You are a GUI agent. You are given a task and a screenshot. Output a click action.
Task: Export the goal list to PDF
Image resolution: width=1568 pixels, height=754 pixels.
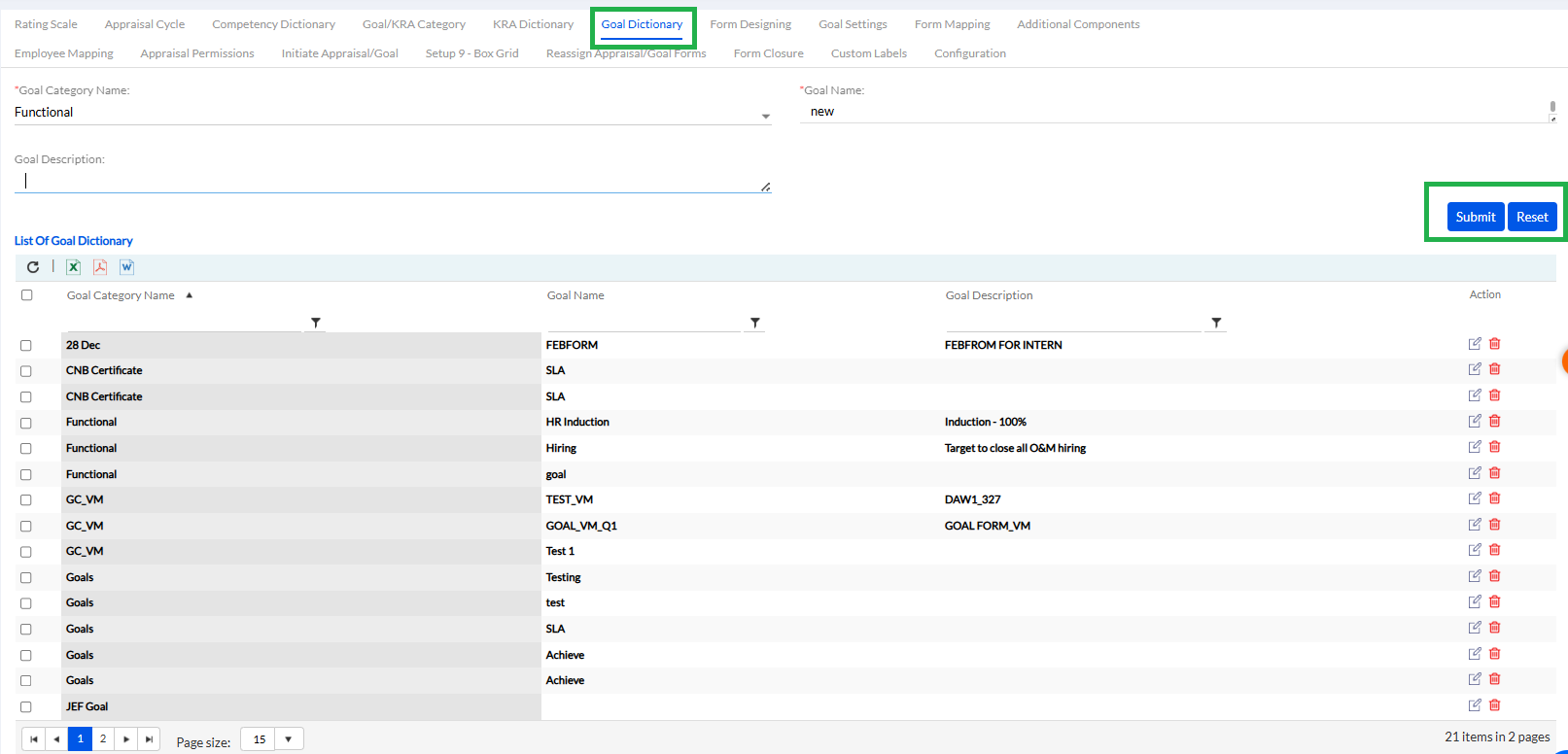[100, 267]
